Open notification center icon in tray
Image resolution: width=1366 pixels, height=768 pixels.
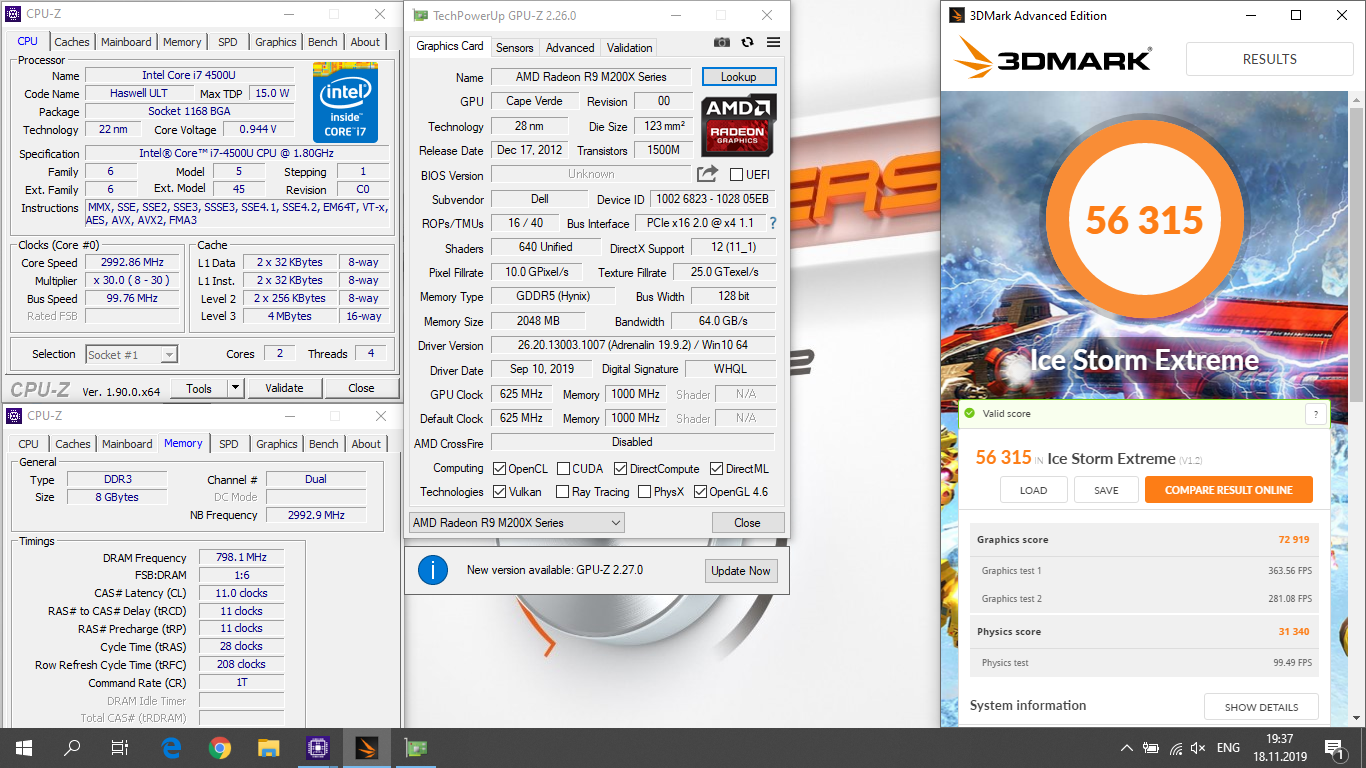1335,748
